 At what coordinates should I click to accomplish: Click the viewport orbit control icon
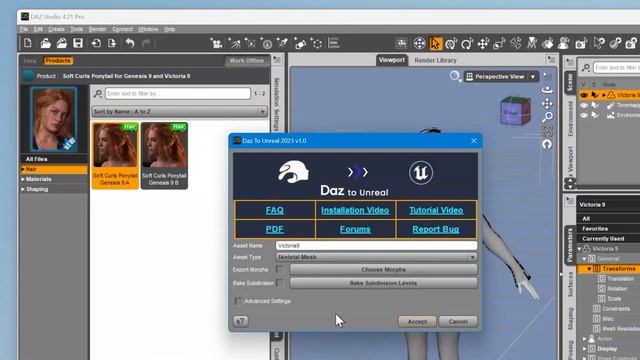547,90
